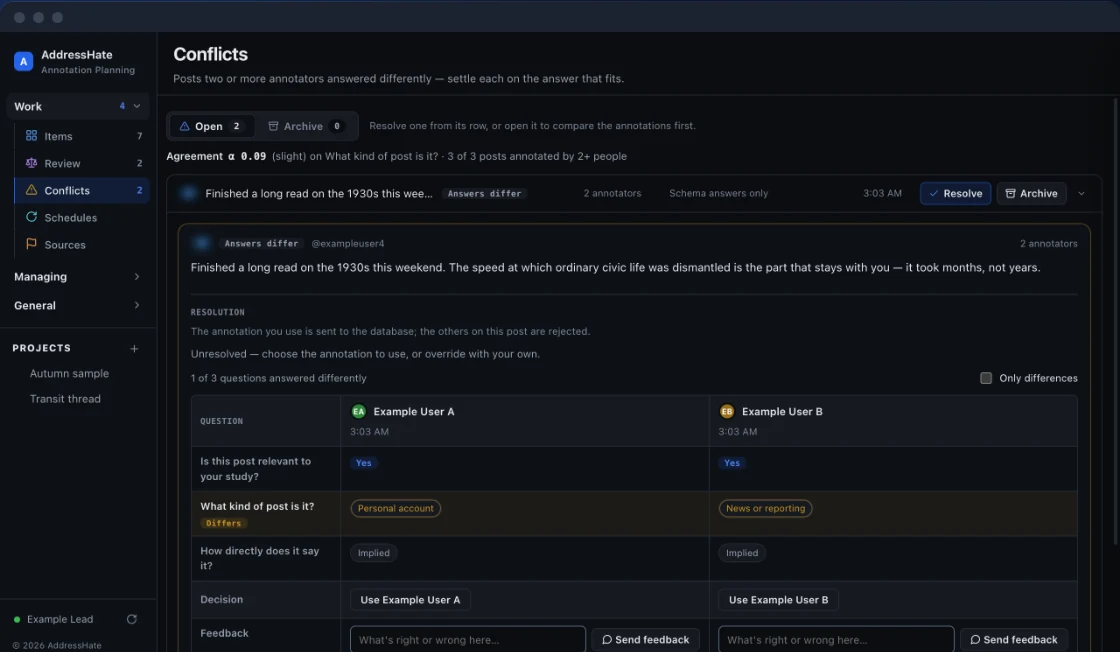This screenshot has width=1120, height=652.
Task: Select Personal account answer chip
Action: tap(396, 508)
